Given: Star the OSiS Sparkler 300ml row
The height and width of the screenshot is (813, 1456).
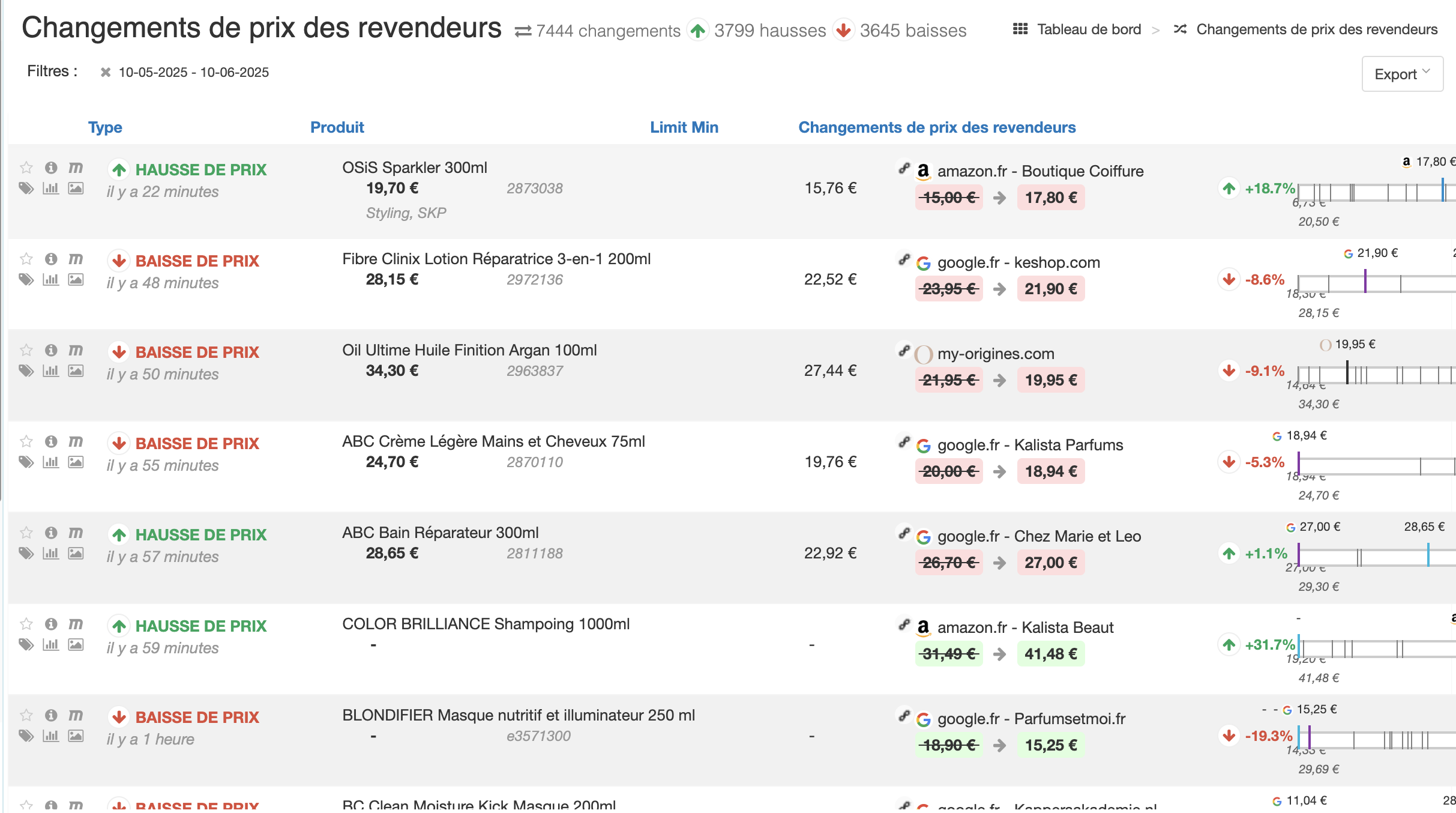Looking at the screenshot, I should click(26, 168).
